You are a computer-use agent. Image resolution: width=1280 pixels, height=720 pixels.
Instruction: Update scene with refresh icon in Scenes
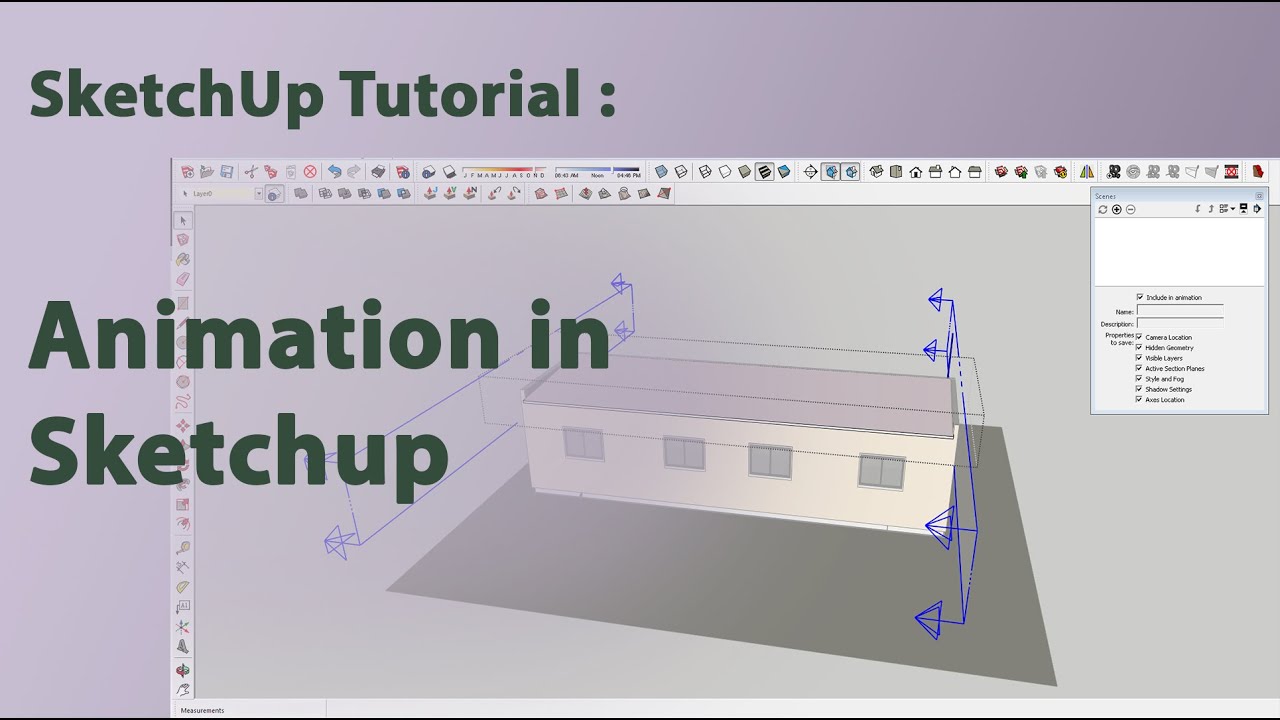pos(1103,209)
